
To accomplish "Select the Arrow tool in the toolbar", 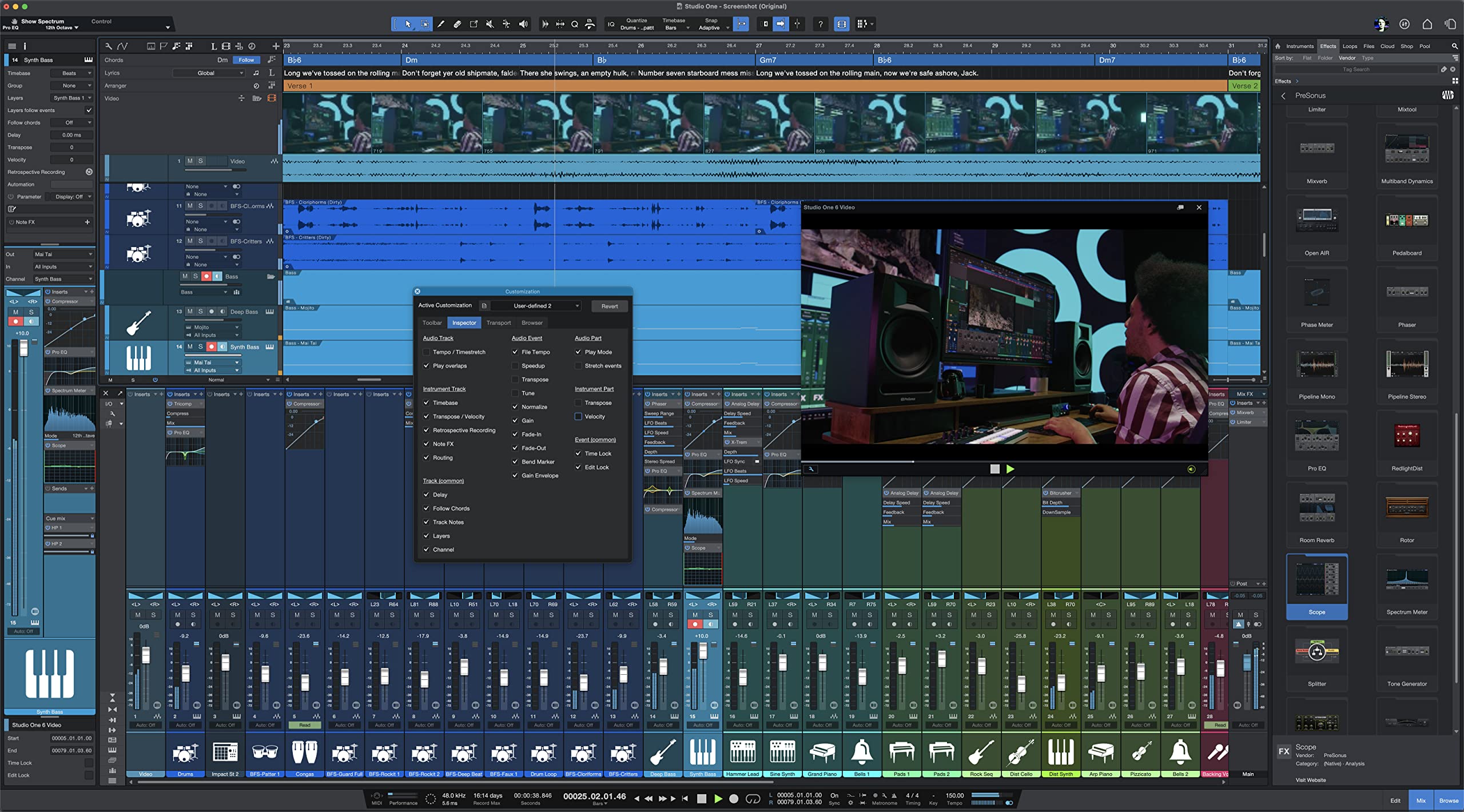I will (x=408, y=24).
